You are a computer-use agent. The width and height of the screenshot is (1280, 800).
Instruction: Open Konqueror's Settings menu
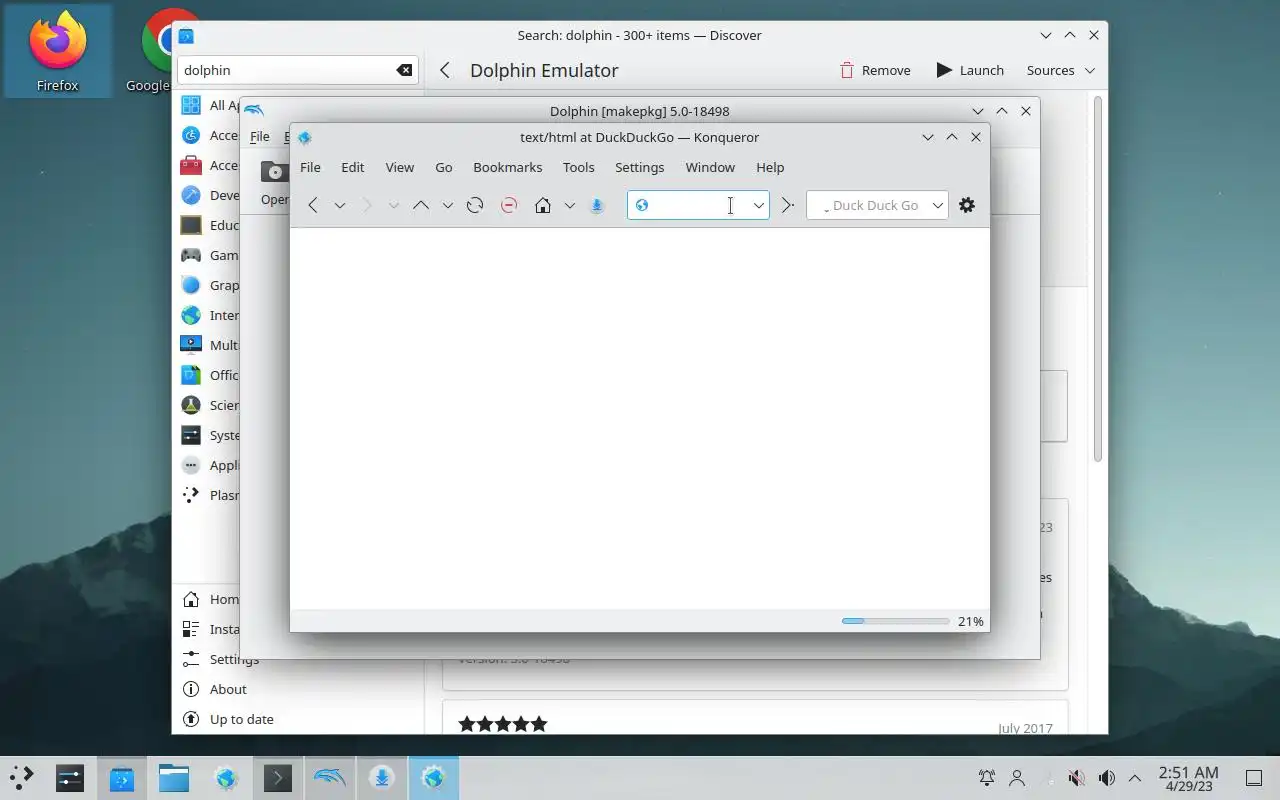[639, 167]
